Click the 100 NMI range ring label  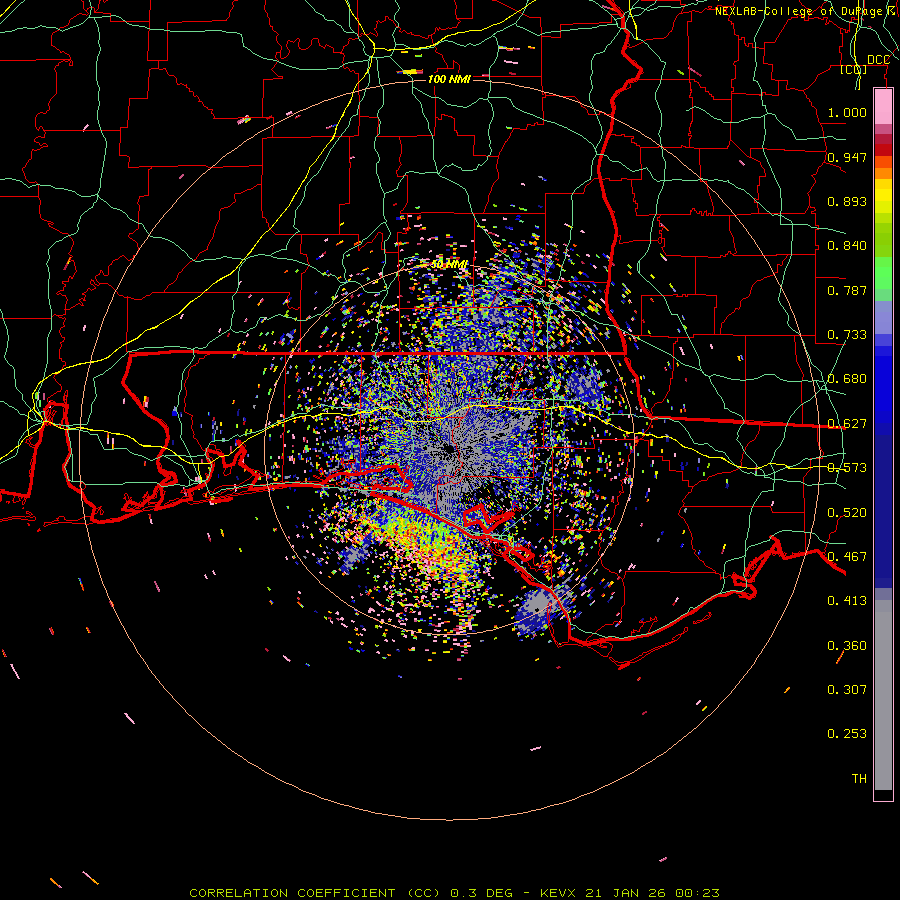[449, 79]
